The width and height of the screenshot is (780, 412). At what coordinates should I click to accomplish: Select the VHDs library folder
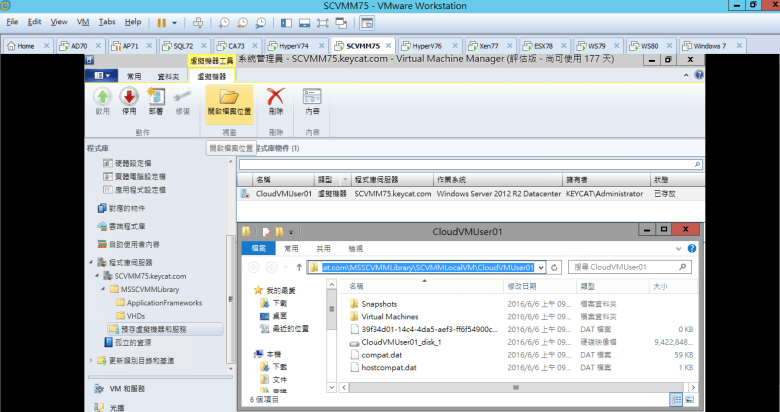point(138,314)
